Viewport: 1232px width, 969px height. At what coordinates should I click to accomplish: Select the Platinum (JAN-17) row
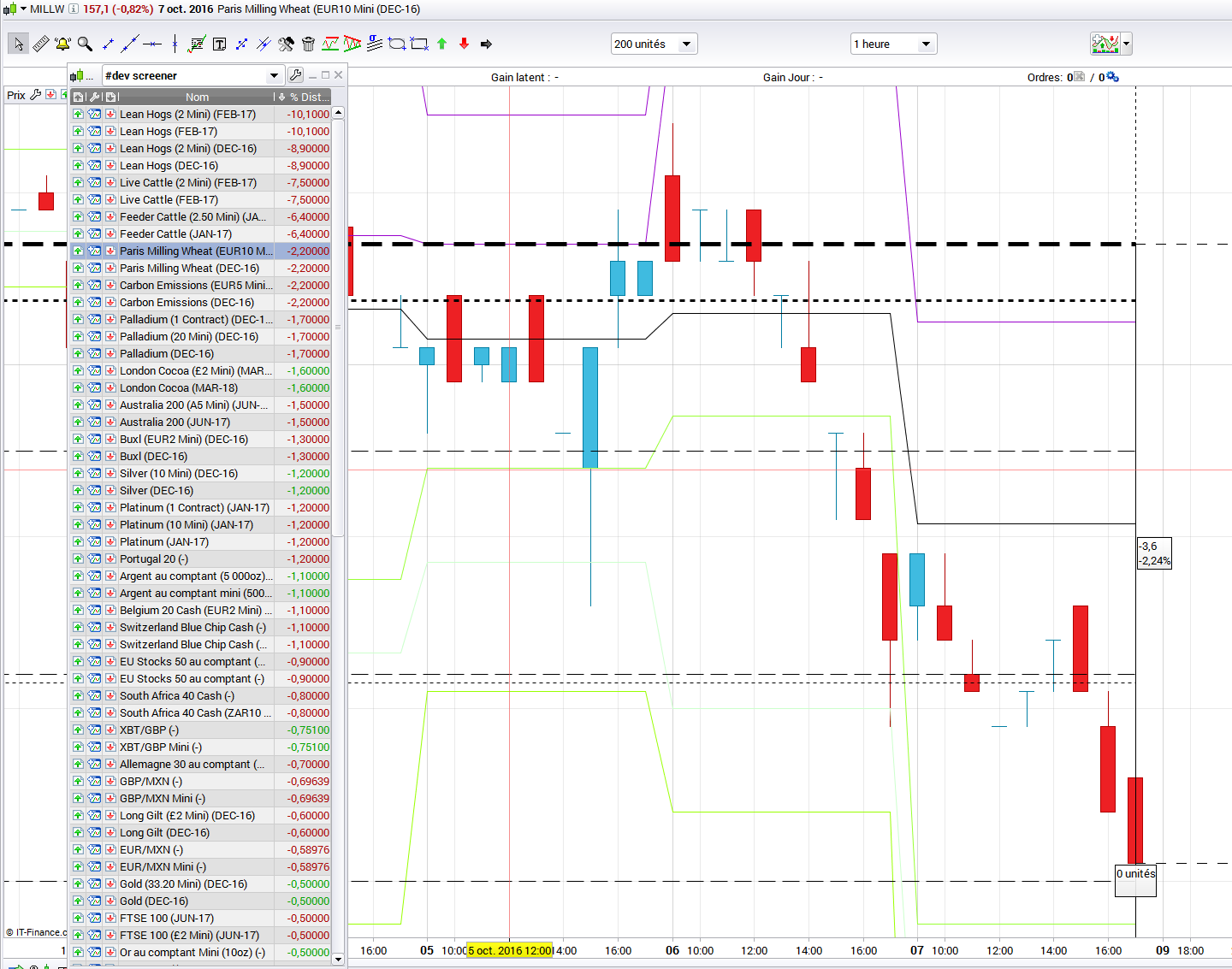[x=200, y=541]
